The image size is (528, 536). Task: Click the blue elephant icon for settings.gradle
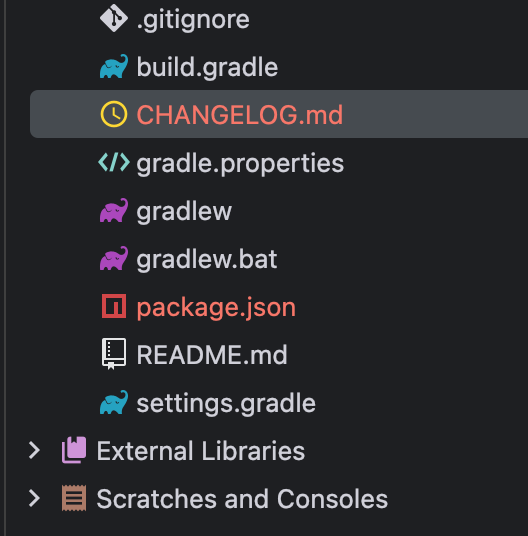[x=114, y=402]
